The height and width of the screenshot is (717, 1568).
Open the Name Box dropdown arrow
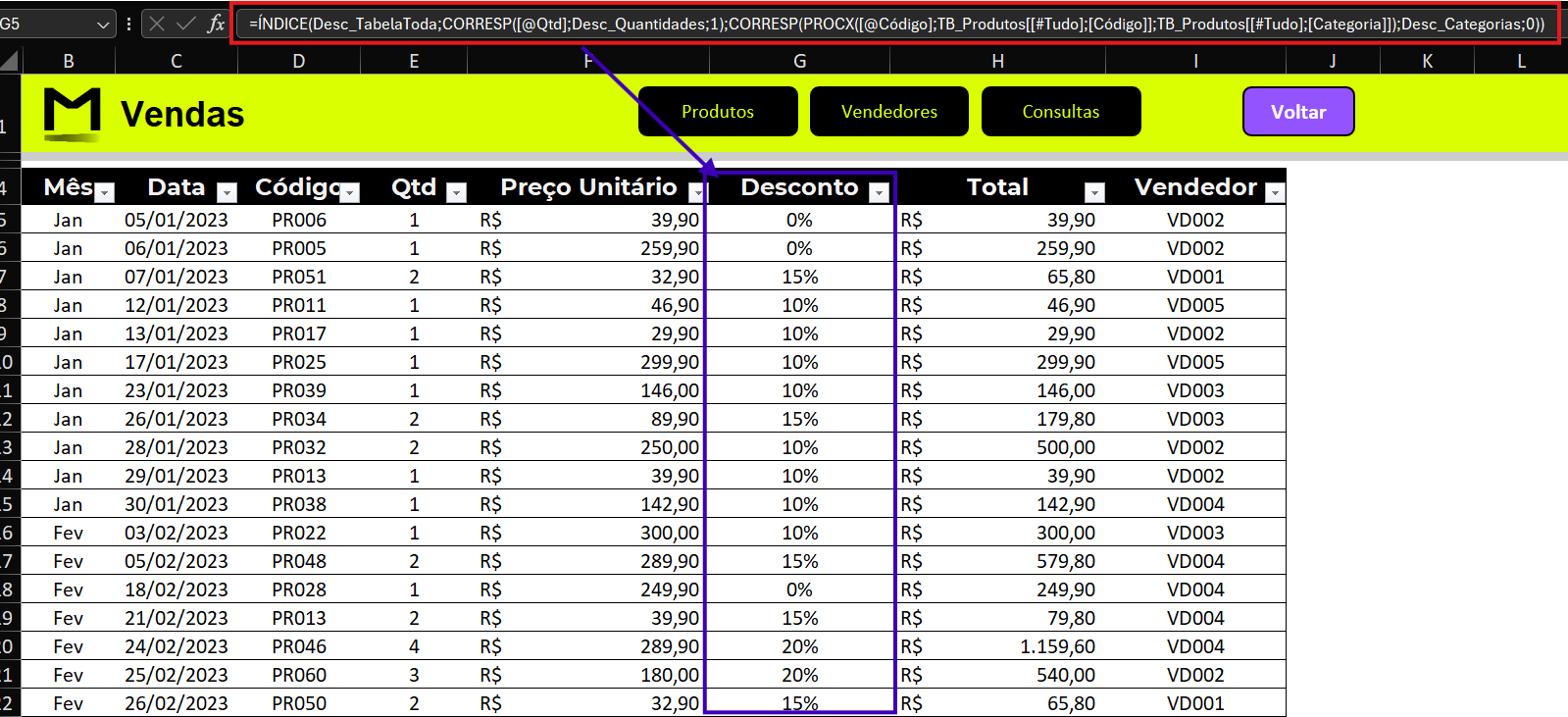[x=103, y=25]
